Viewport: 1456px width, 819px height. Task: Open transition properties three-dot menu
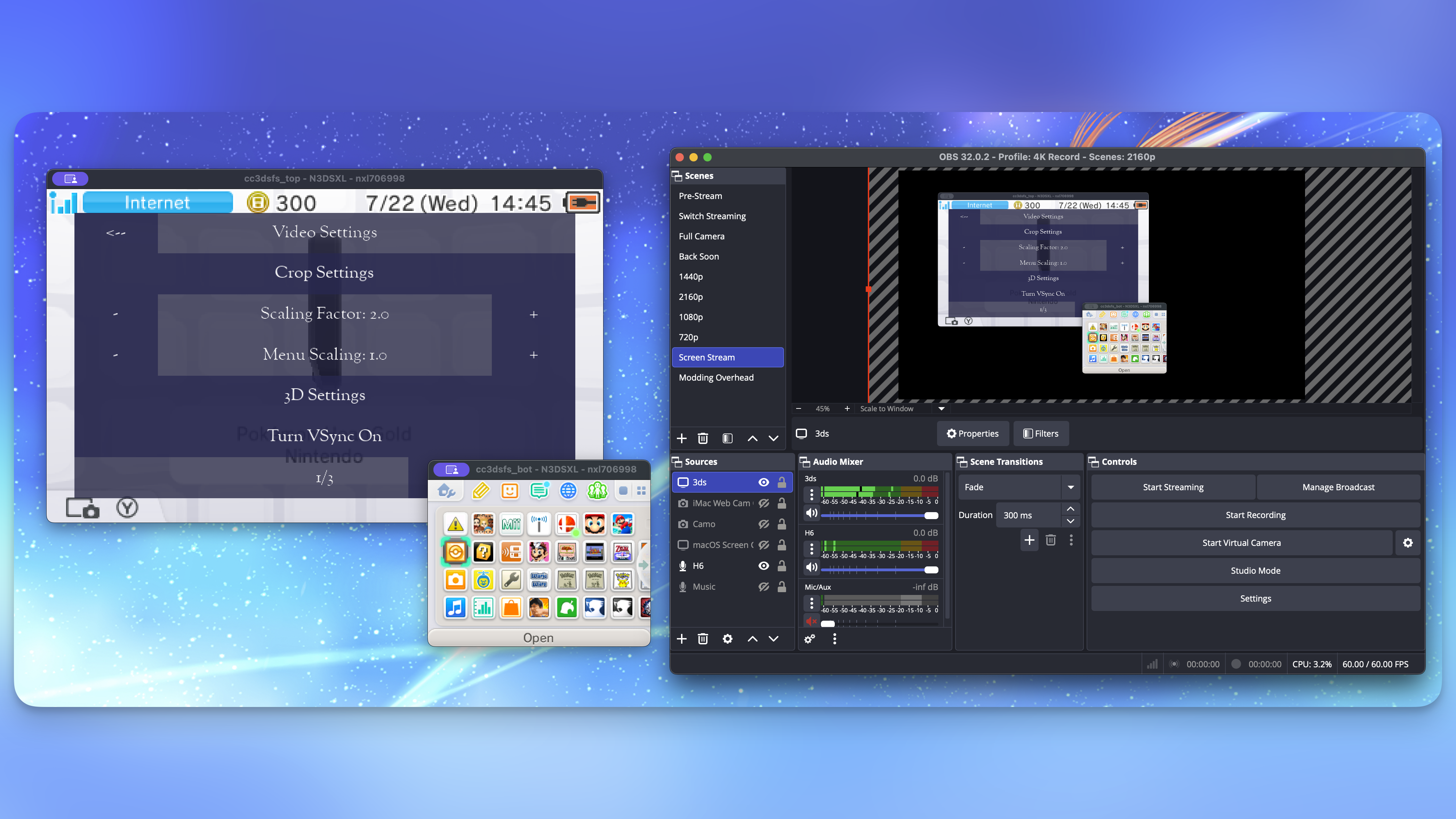click(x=1071, y=540)
